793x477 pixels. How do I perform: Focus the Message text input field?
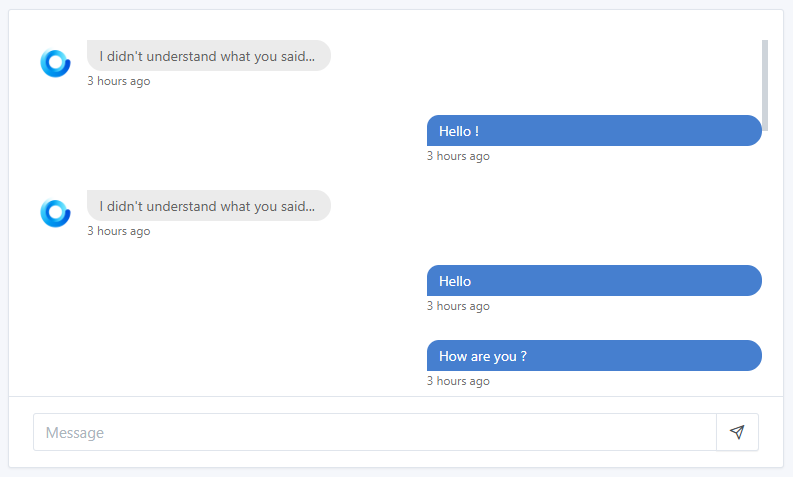[375, 432]
